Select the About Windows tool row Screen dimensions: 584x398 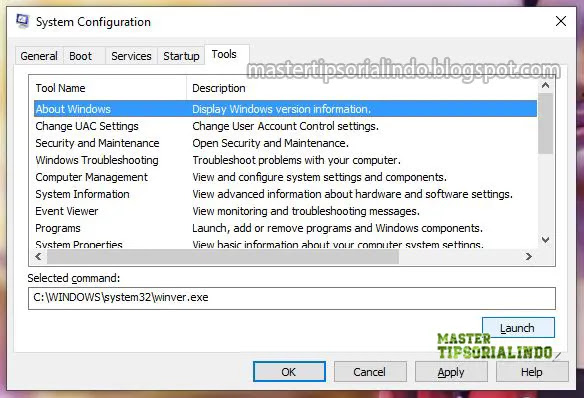[x=285, y=109]
